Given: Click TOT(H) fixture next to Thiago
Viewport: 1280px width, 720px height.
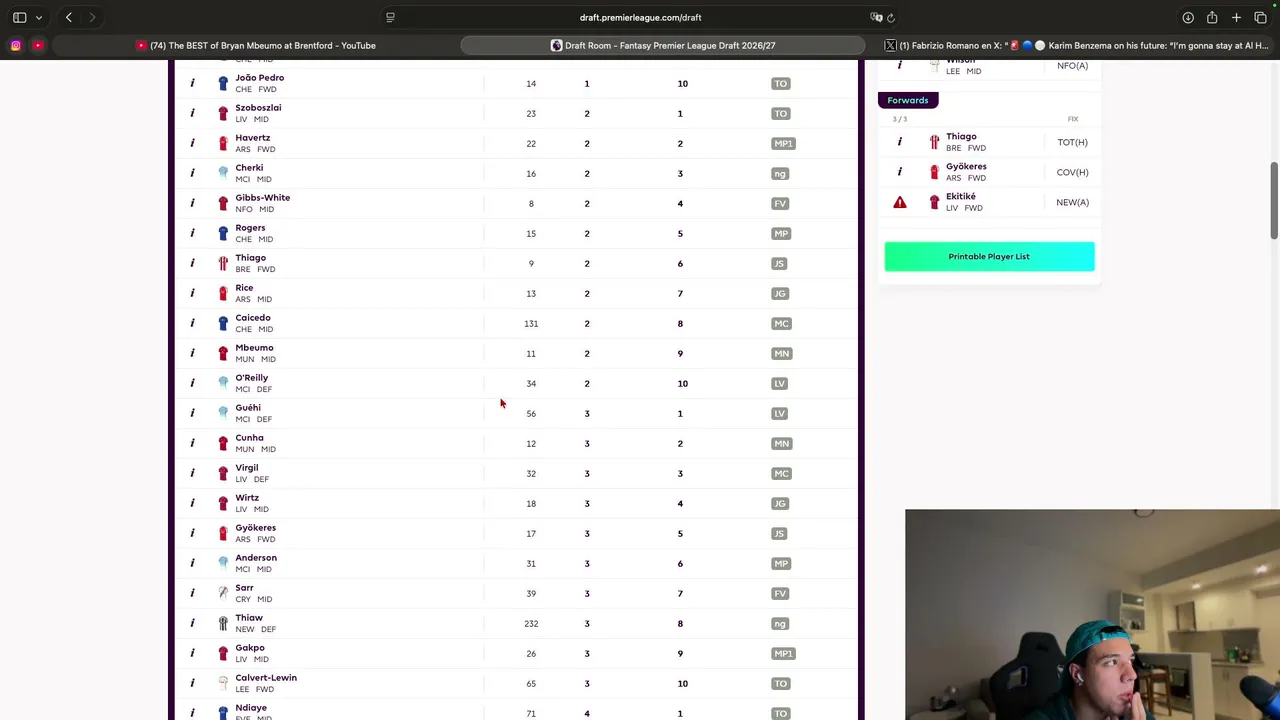Looking at the screenshot, I should coord(1072,142).
